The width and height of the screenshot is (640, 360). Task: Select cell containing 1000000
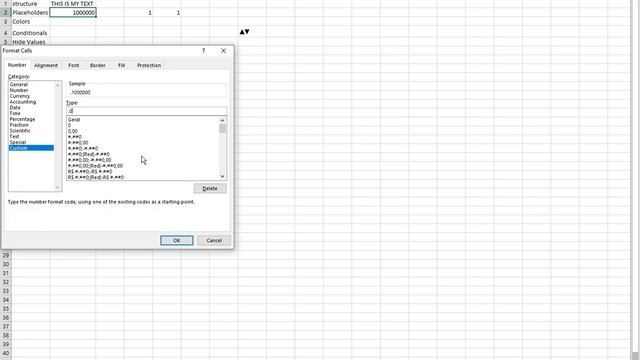click(73, 13)
